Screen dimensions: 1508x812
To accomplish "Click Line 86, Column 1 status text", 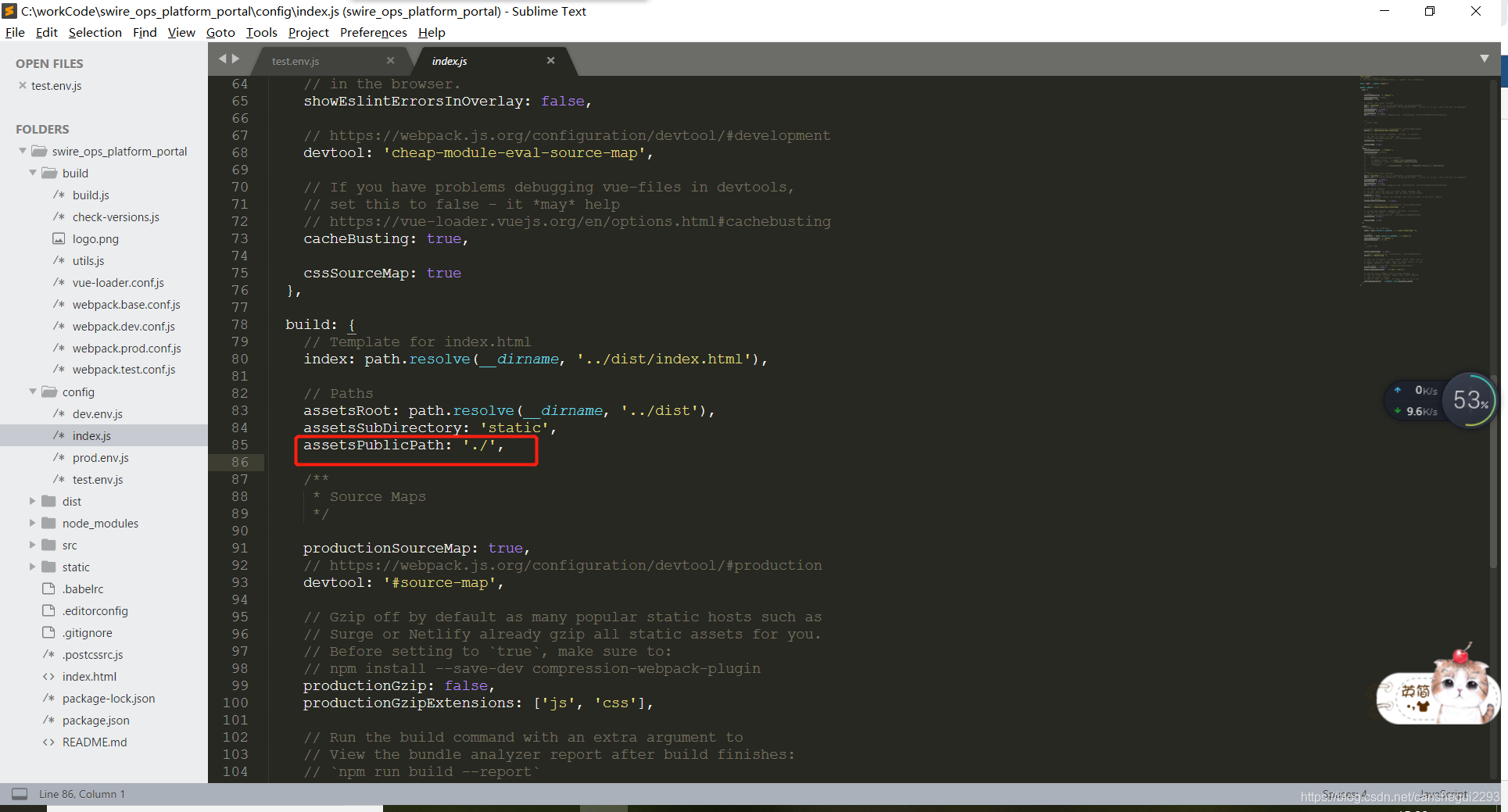I will point(82,793).
